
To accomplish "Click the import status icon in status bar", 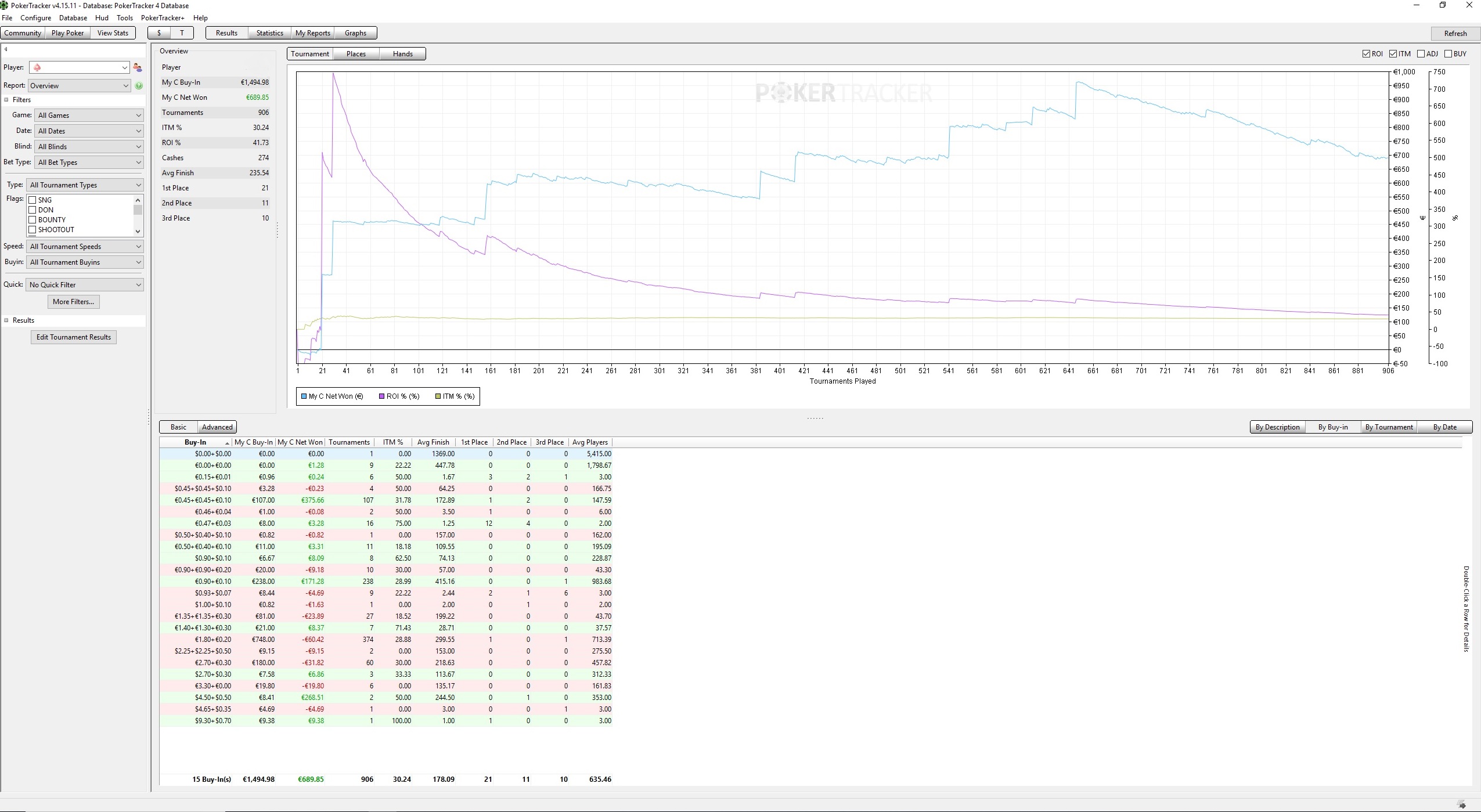I will point(1461,804).
